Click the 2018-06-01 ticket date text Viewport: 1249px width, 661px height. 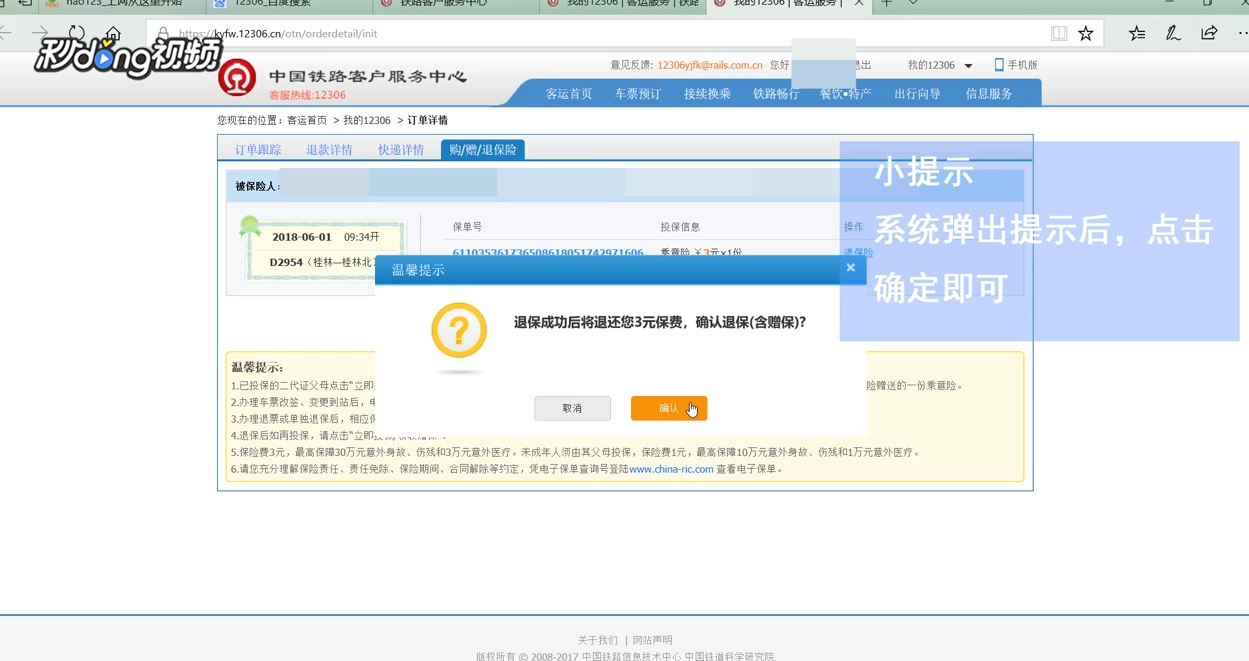[x=301, y=238]
